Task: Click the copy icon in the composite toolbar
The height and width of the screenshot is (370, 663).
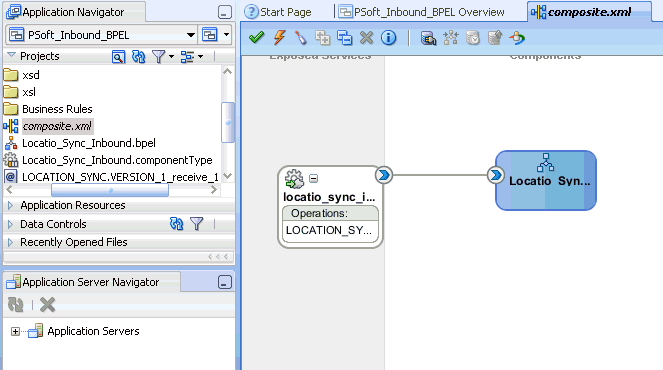Action: coord(323,38)
